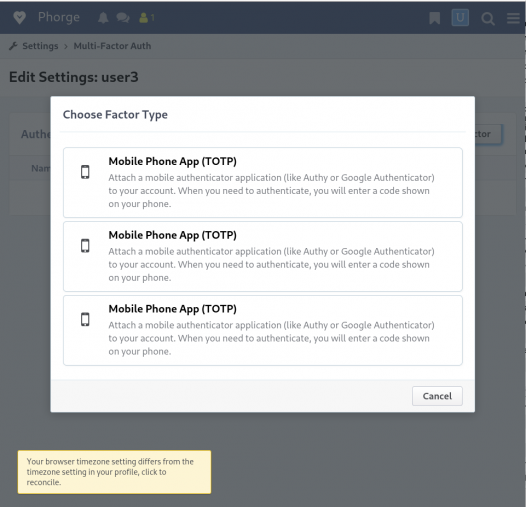Open the Multi-Factor Auth breadcrumb
Screen dimensions: 526x507
(112, 46)
